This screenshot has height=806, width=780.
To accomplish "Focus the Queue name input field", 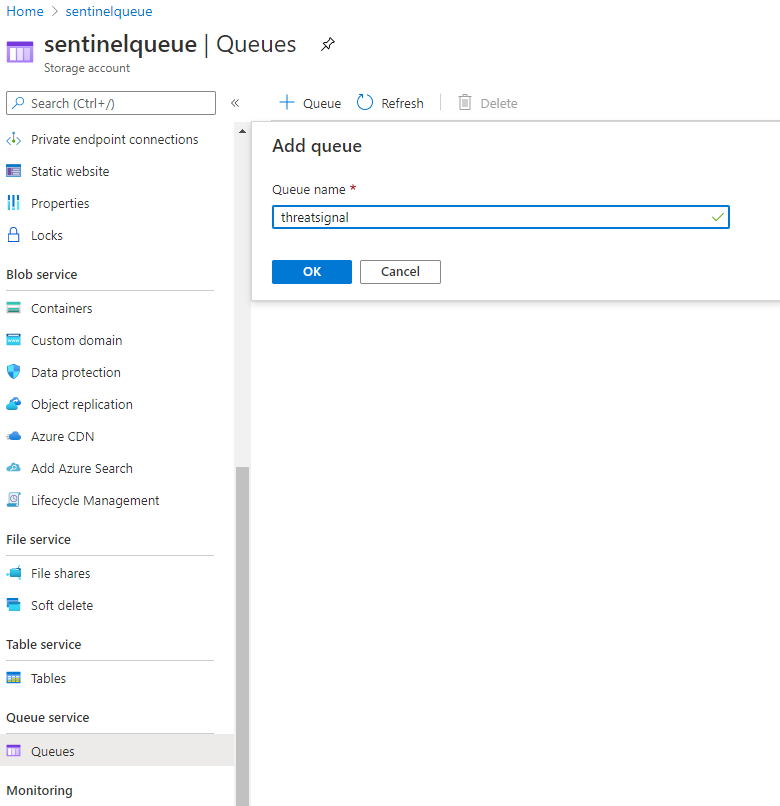I will 500,217.
